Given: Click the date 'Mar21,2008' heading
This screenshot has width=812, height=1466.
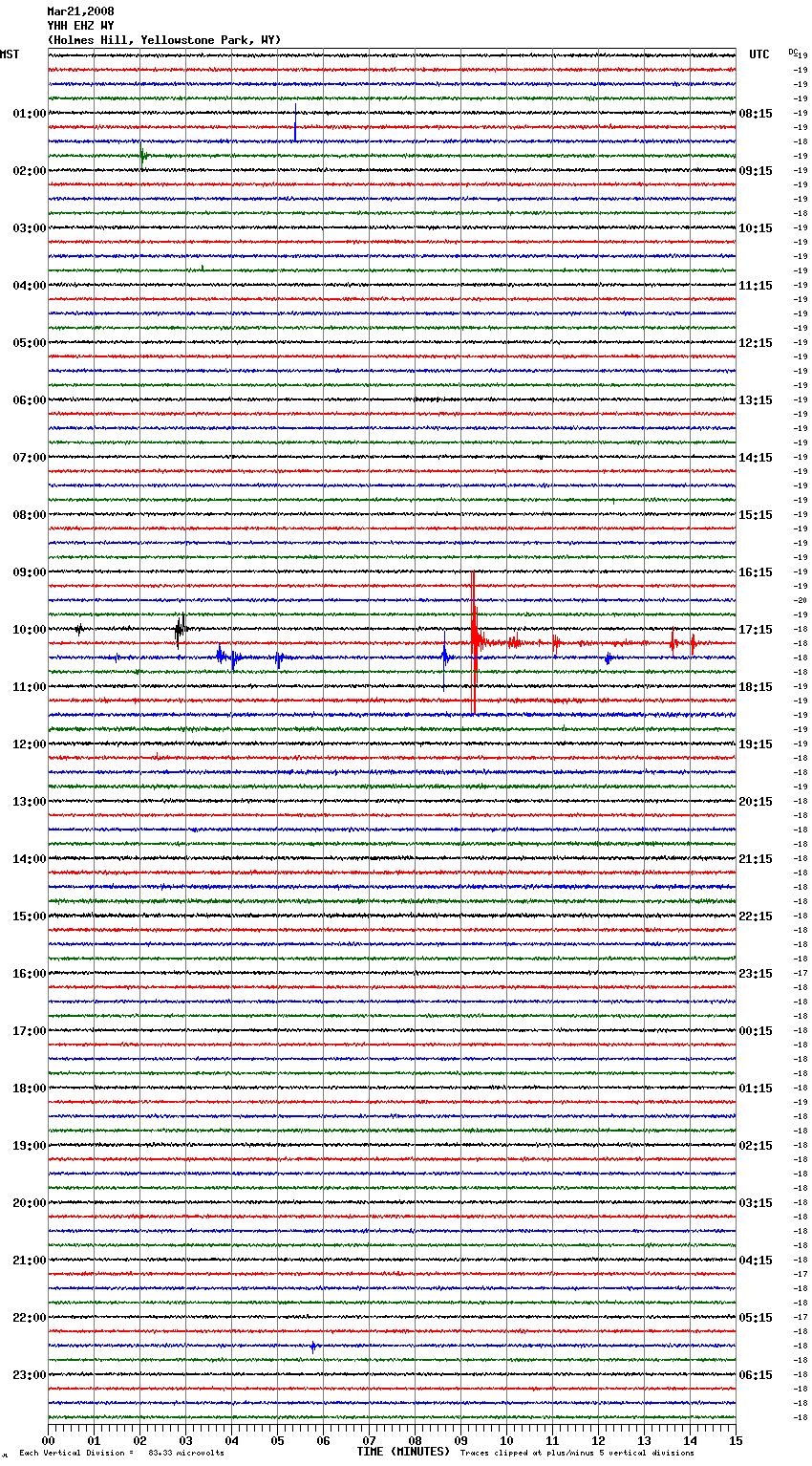Looking at the screenshot, I should [x=80, y=11].
